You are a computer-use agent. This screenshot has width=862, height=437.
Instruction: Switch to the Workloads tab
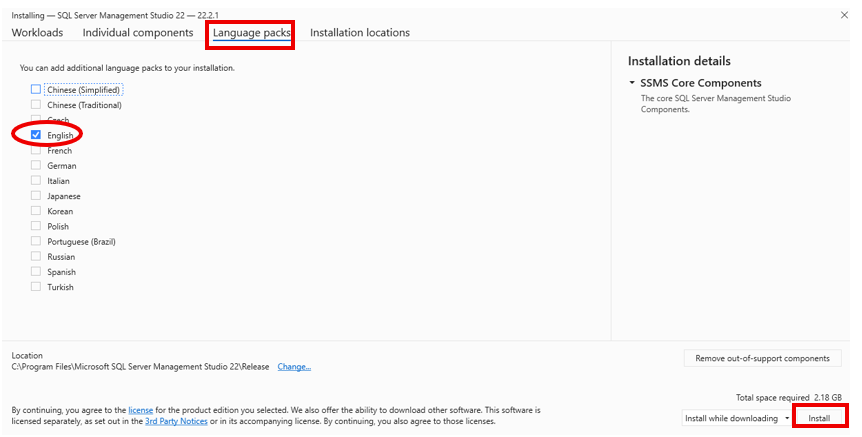click(37, 32)
